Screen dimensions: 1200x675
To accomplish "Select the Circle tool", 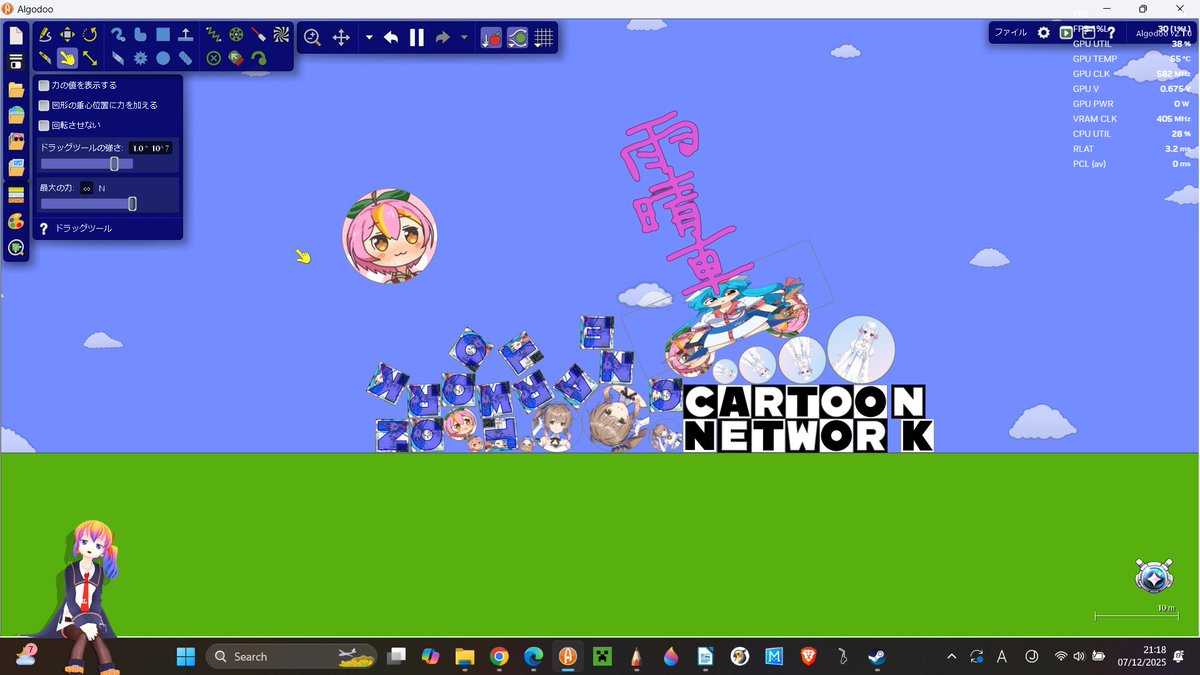I will [162, 58].
